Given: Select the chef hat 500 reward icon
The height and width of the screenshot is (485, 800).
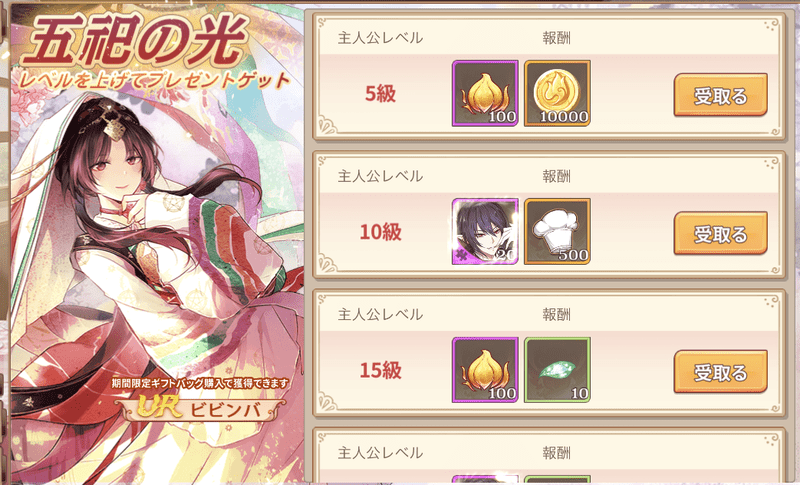Looking at the screenshot, I should tap(557, 232).
